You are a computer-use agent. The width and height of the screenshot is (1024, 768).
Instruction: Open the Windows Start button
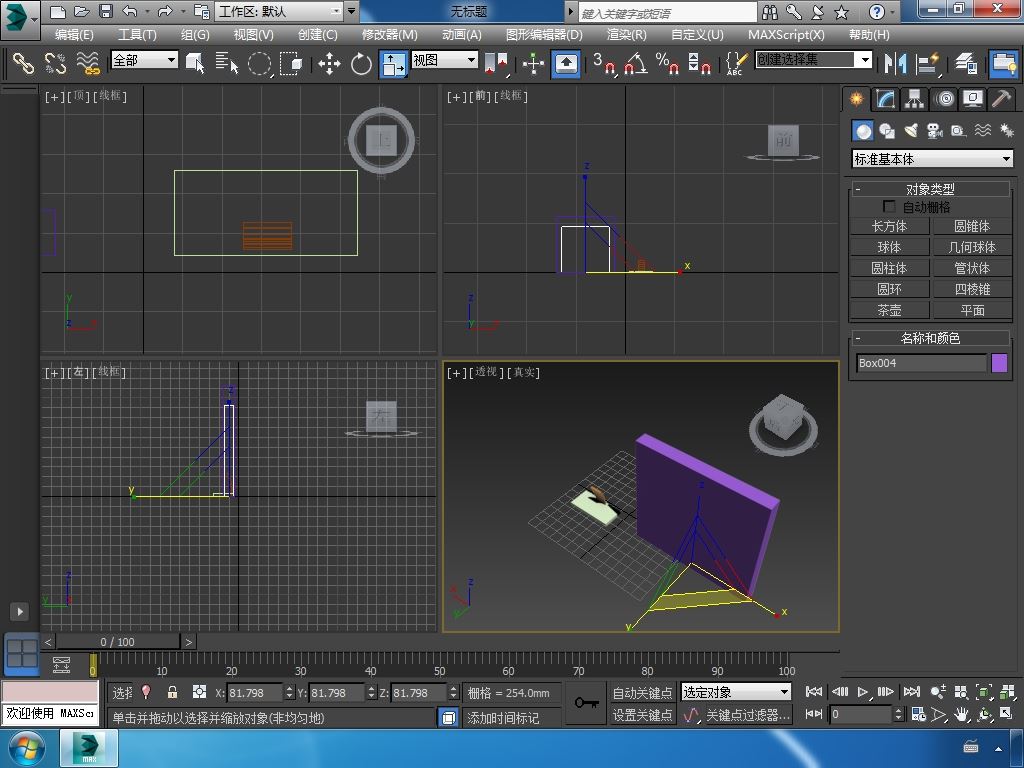27,748
